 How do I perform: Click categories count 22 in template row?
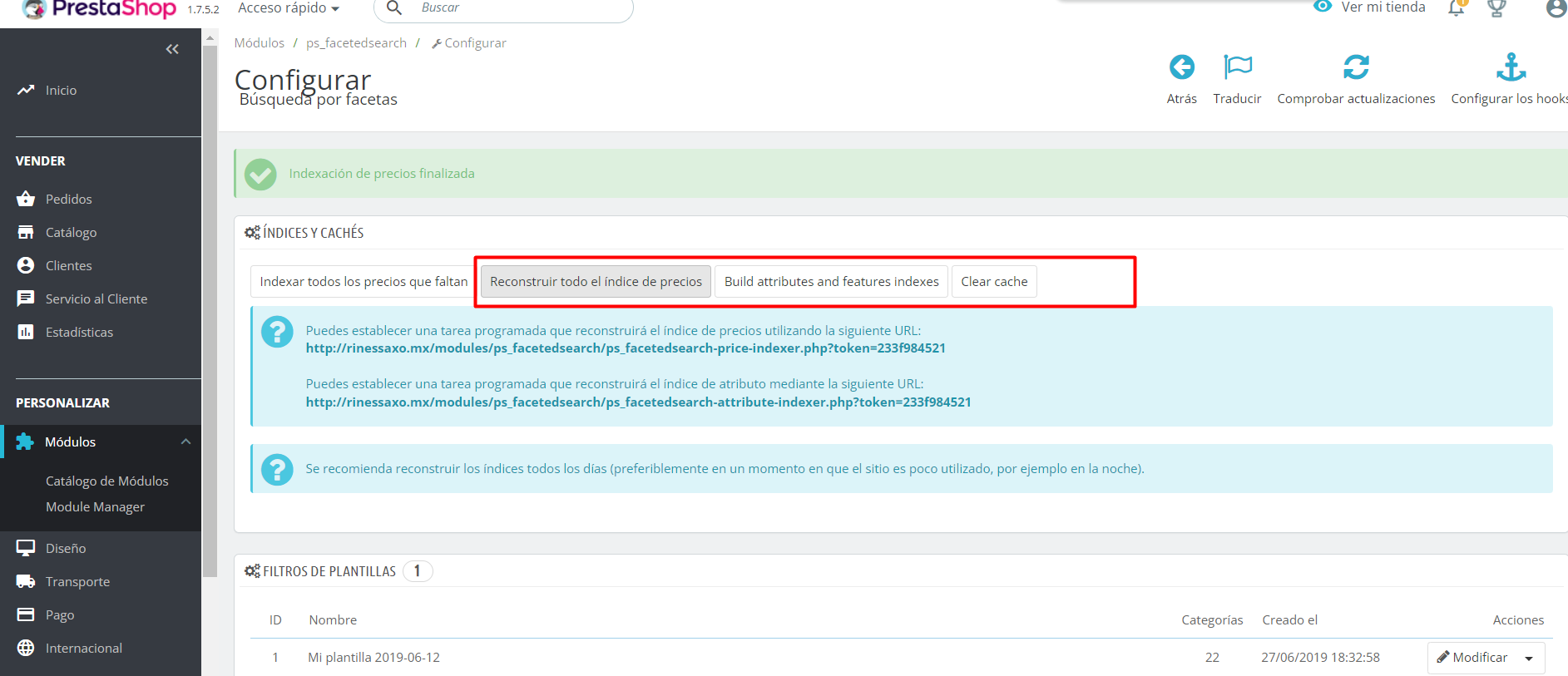coord(1212,657)
